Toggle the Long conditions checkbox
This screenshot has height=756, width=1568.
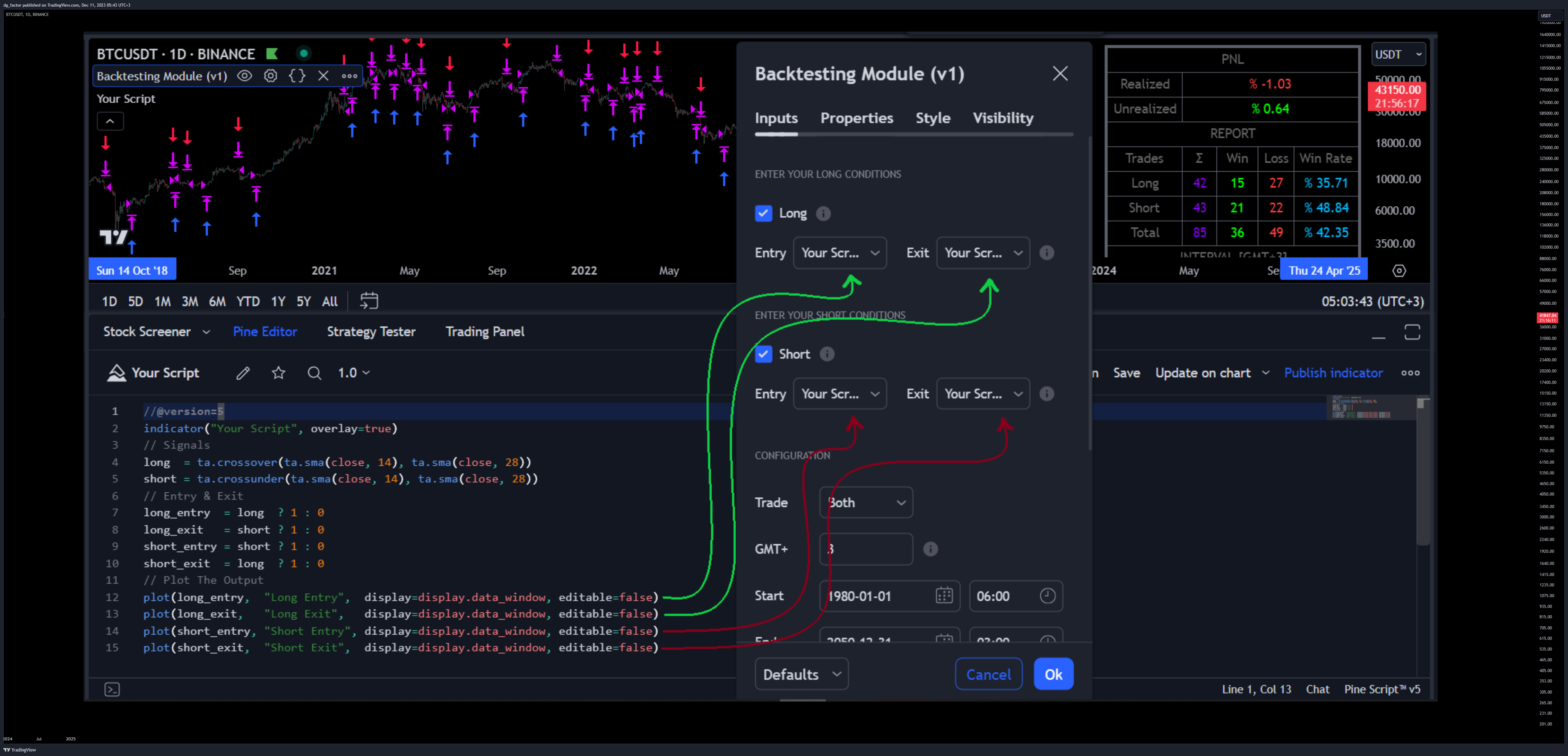coord(763,213)
